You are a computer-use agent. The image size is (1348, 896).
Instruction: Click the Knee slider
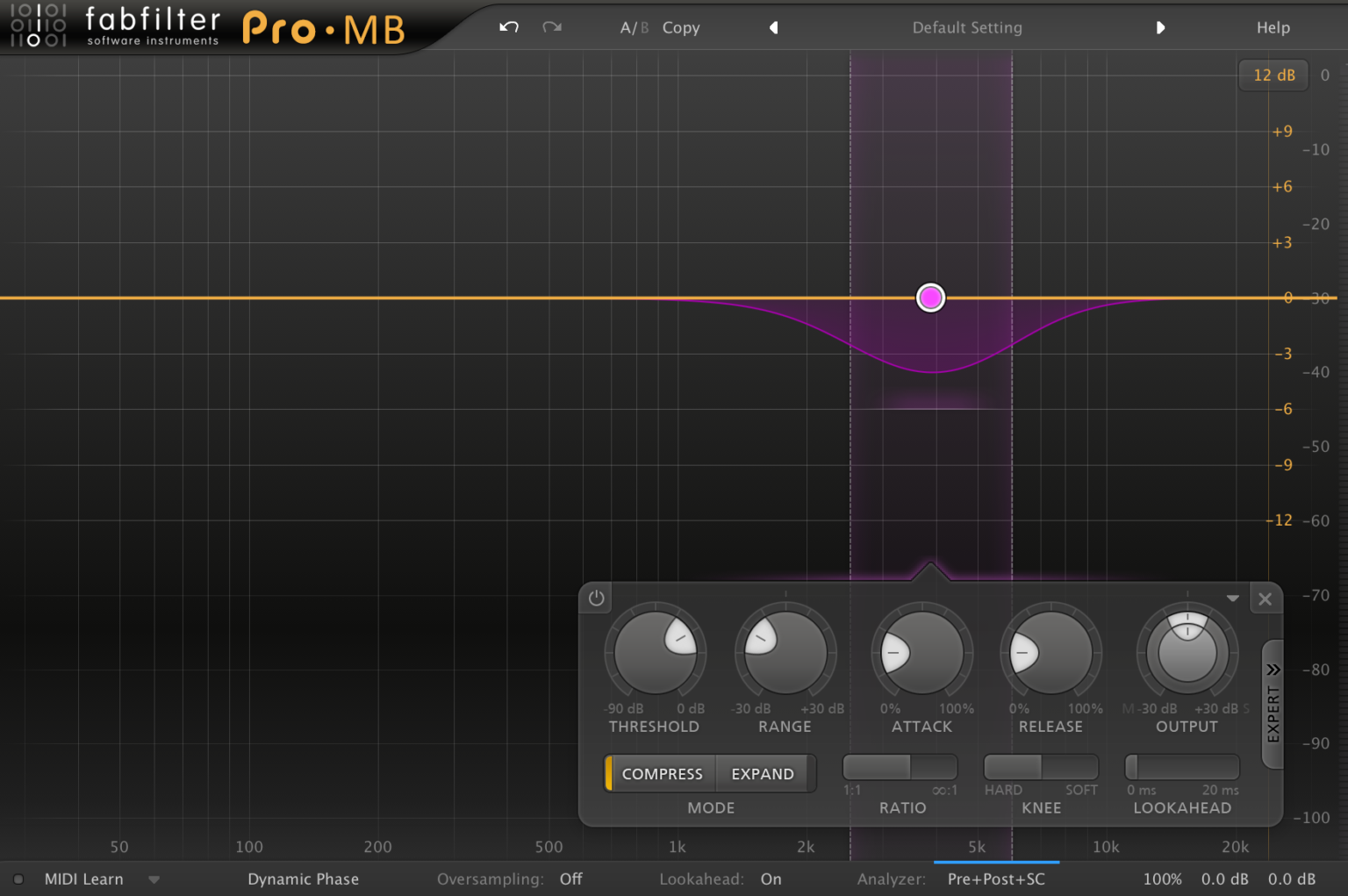point(1041,767)
